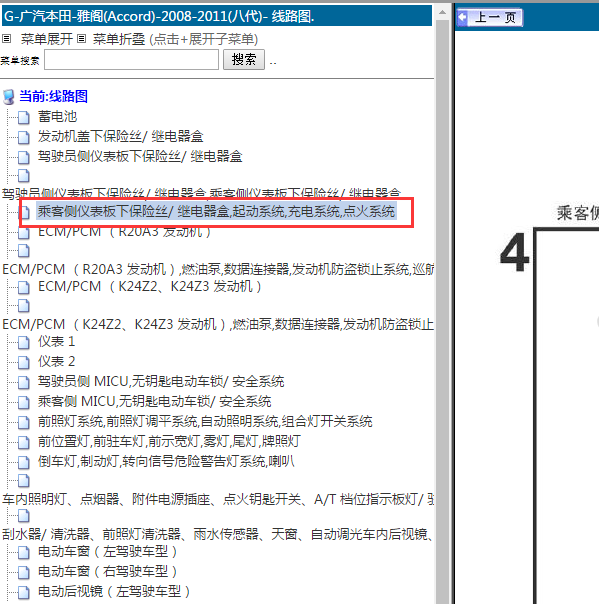Click the arrow icon on 上一页 button
Viewport: 599px width, 604px height.
point(463,17)
